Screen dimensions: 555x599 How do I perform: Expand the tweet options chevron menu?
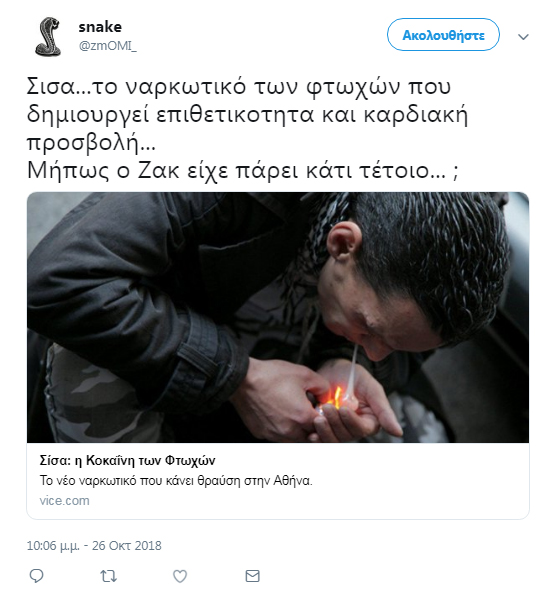(x=523, y=37)
